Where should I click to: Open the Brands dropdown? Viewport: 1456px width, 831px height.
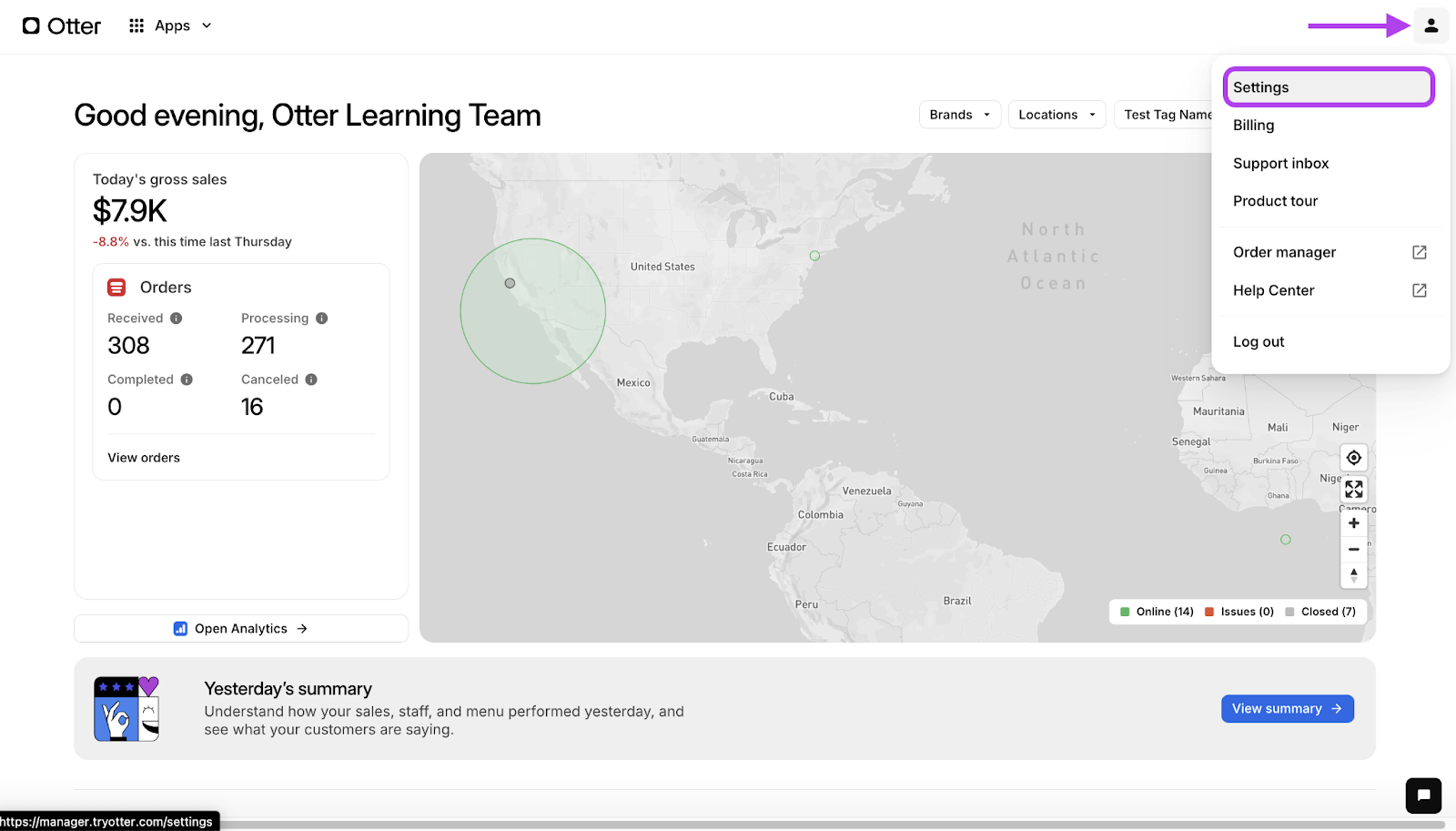(959, 114)
